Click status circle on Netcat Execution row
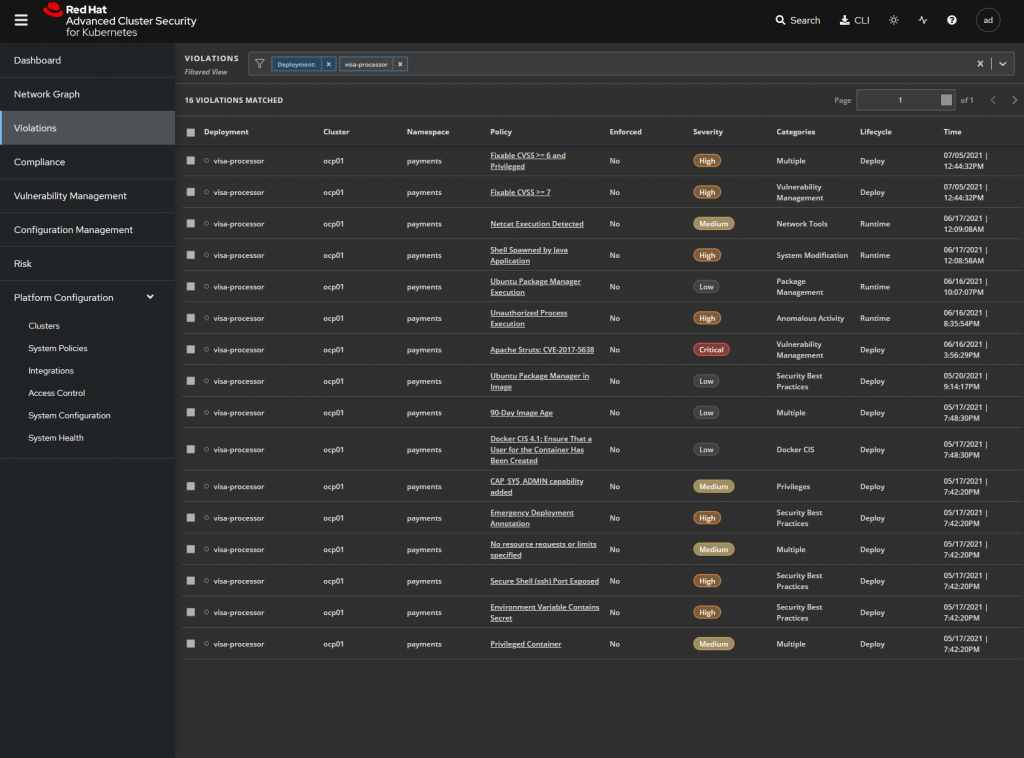Screen dimensions: 1024x758 [206, 223]
